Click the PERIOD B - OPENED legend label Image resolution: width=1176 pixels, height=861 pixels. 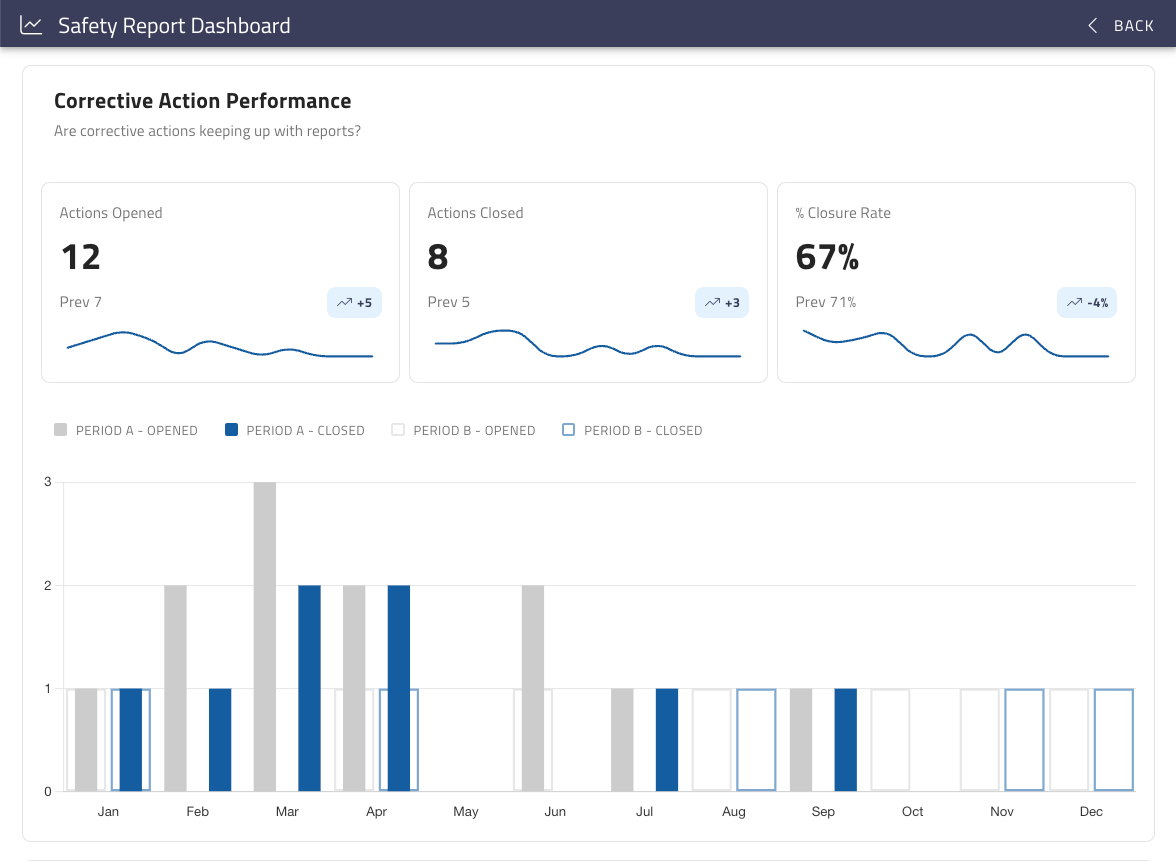click(474, 430)
